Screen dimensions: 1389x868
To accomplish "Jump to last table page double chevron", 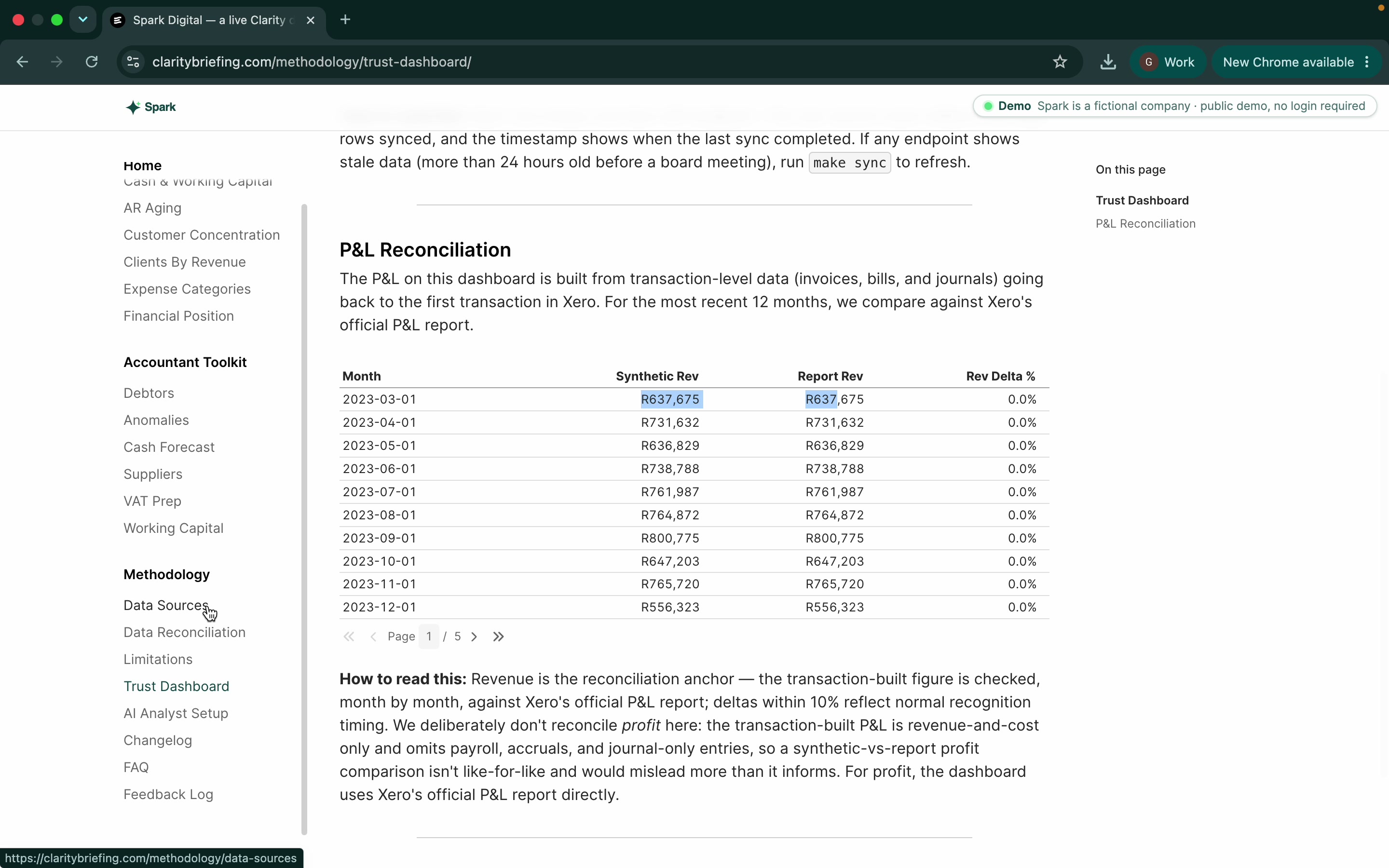I will coord(498,637).
